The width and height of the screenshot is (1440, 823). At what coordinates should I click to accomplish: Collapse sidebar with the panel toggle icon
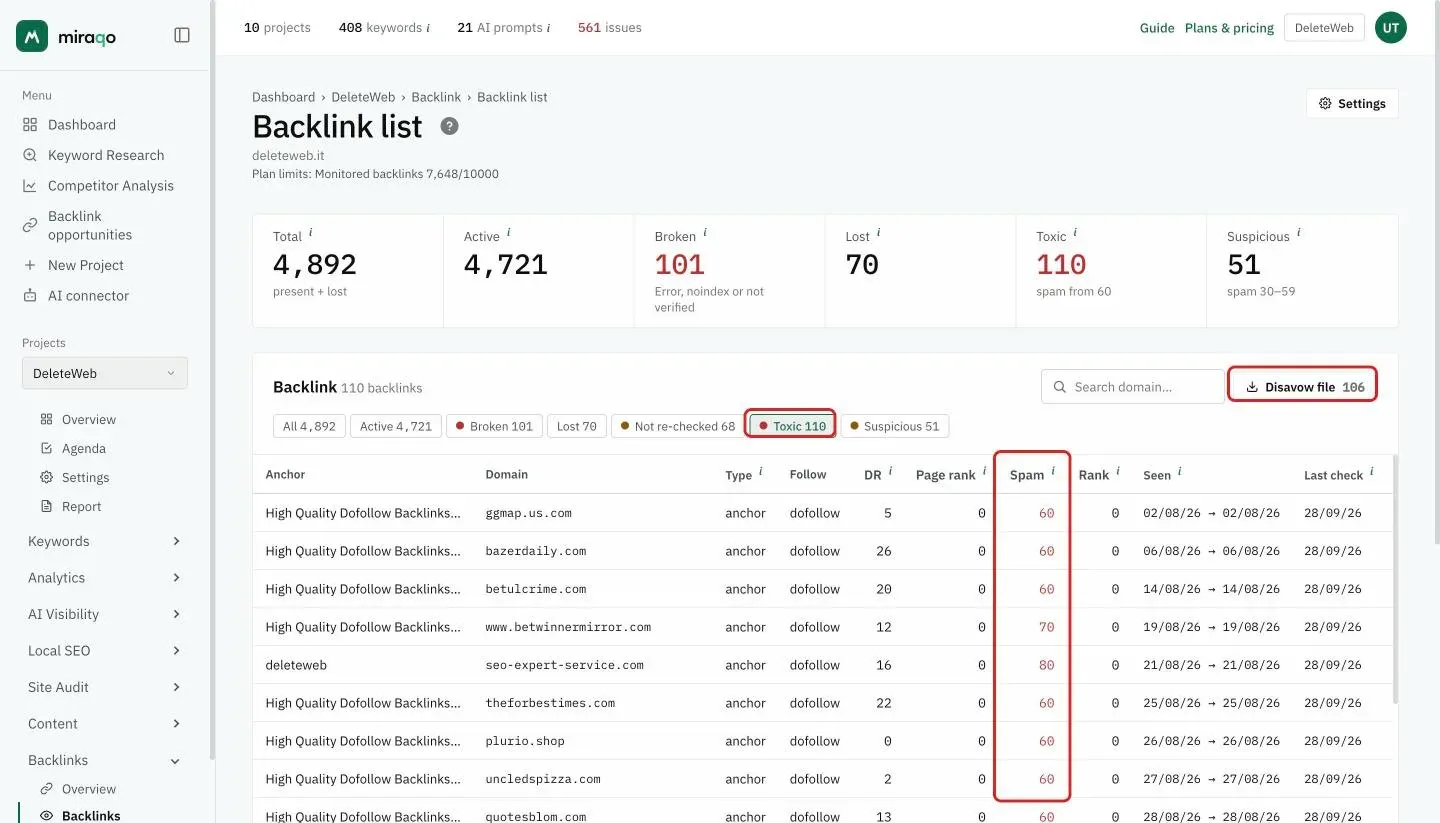182,36
